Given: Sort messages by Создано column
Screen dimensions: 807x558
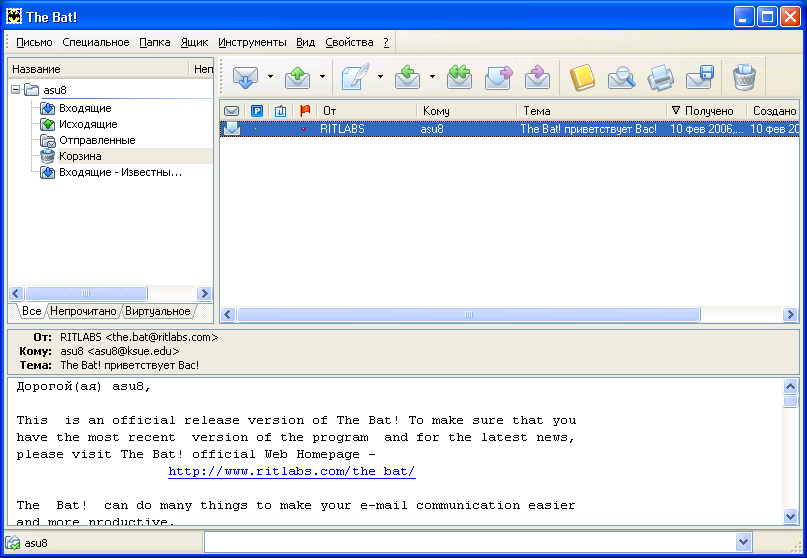Looking at the screenshot, I should point(774,111).
